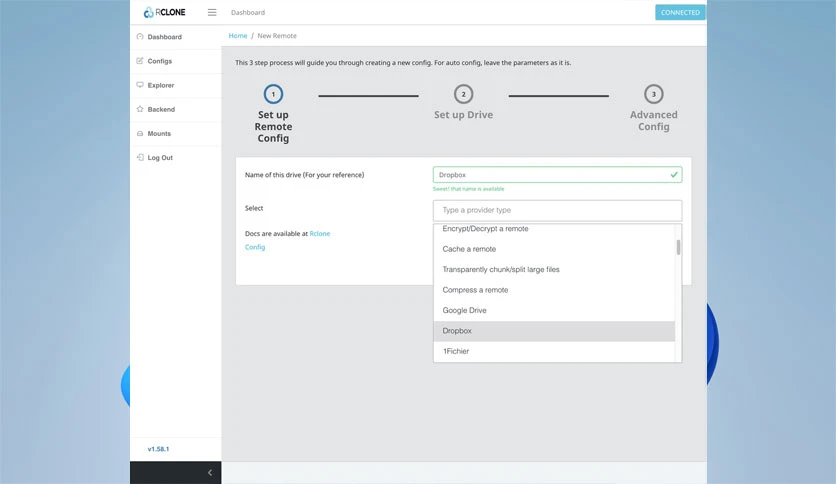Collapse sidebar with the chevron arrow
Screen dimensions: 836x484
(210, 472)
